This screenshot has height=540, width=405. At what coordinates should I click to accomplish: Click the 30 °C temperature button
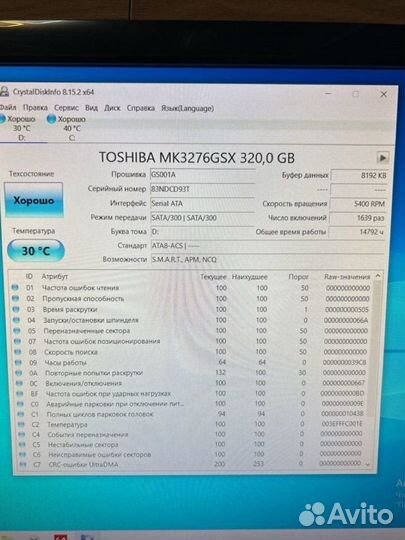click(36, 251)
